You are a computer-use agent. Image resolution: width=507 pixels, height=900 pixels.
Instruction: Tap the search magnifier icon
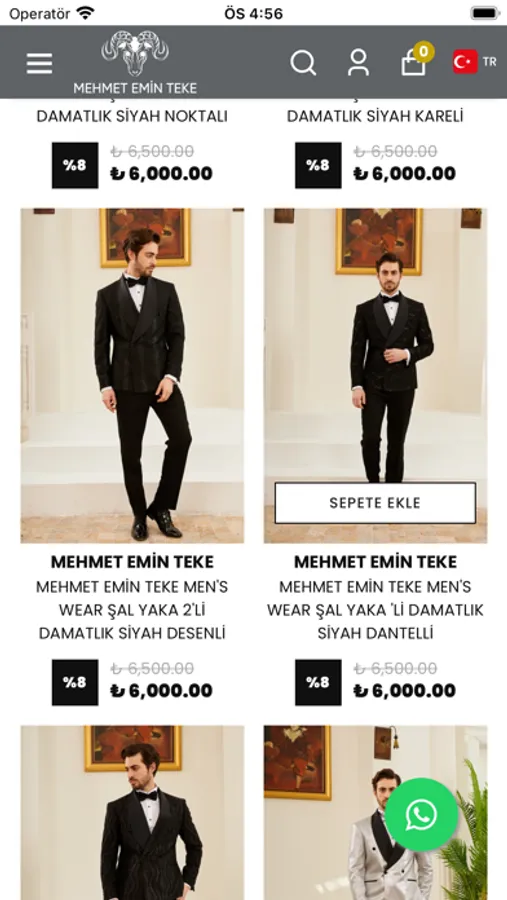coord(303,63)
